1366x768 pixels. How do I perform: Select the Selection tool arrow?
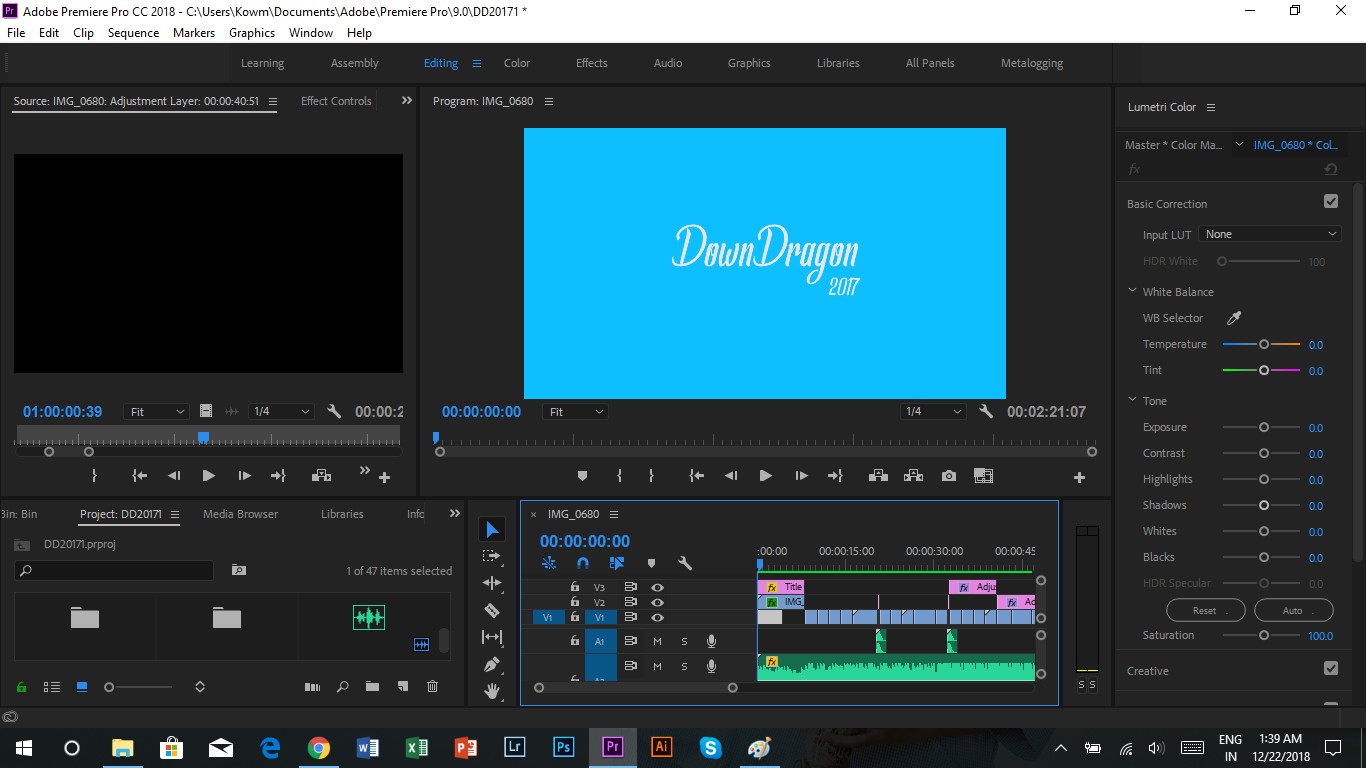pyautogui.click(x=492, y=529)
